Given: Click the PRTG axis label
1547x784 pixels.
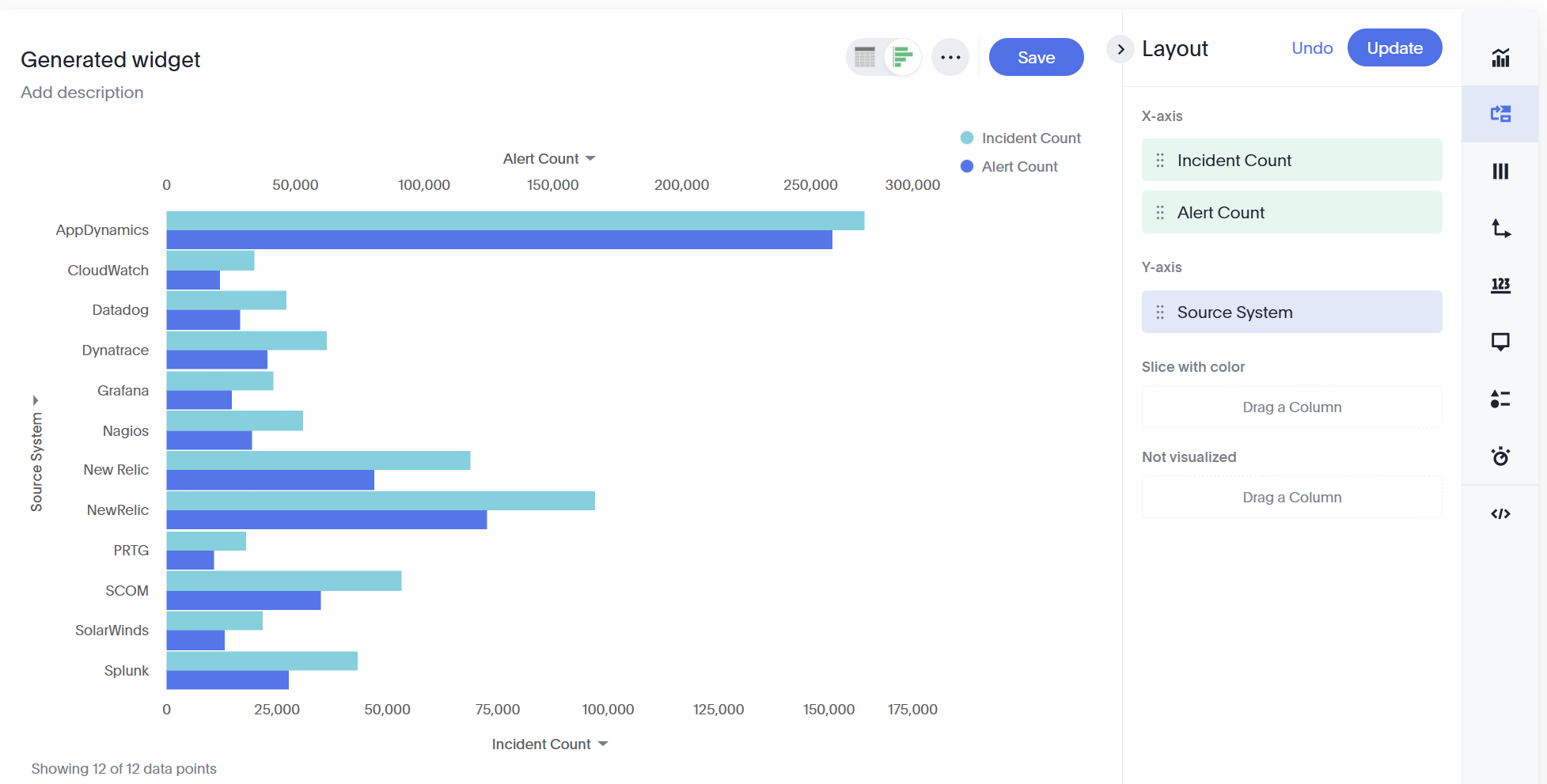Looking at the screenshot, I should 131,551.
